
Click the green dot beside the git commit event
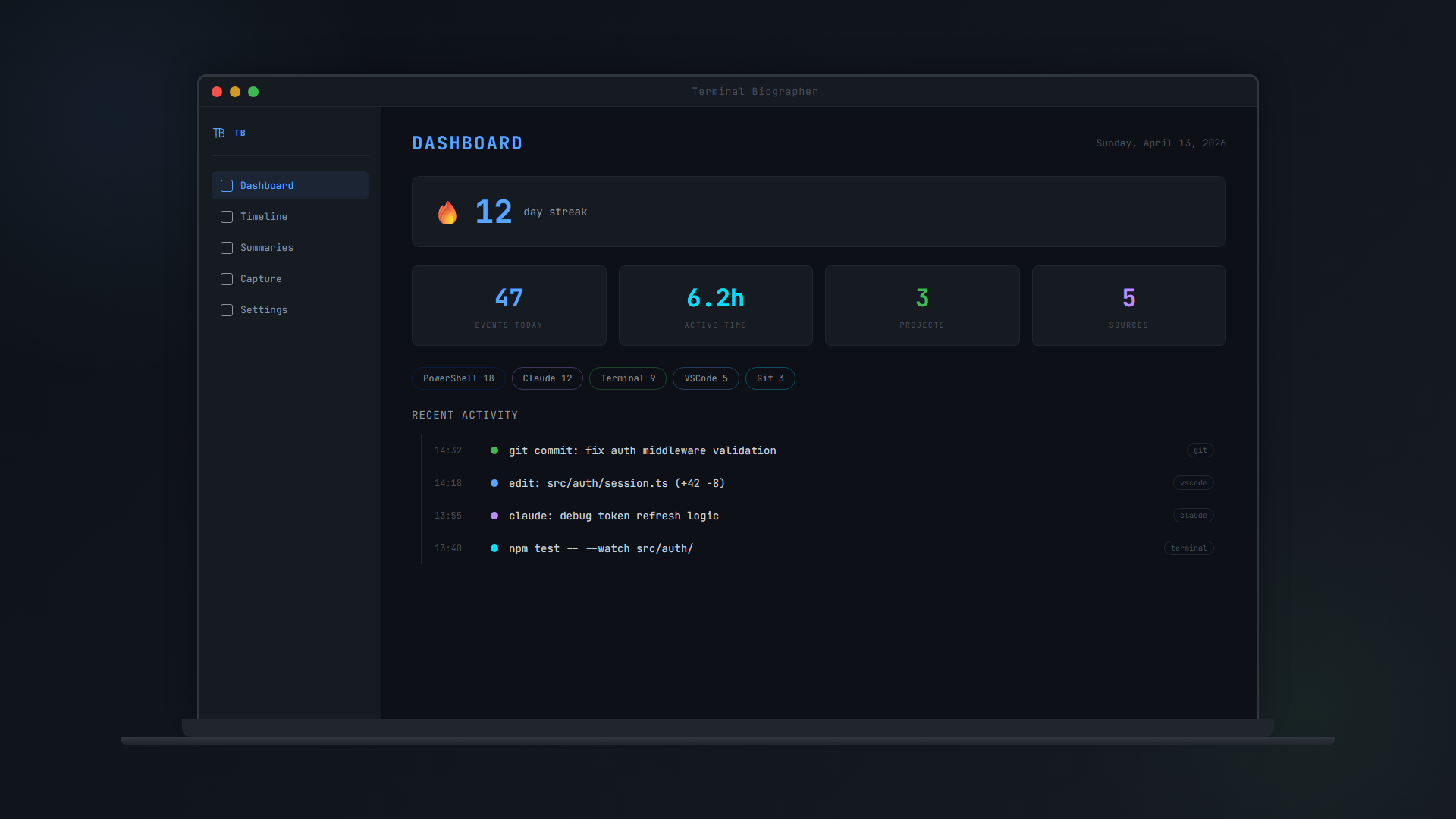coord(494,450)
